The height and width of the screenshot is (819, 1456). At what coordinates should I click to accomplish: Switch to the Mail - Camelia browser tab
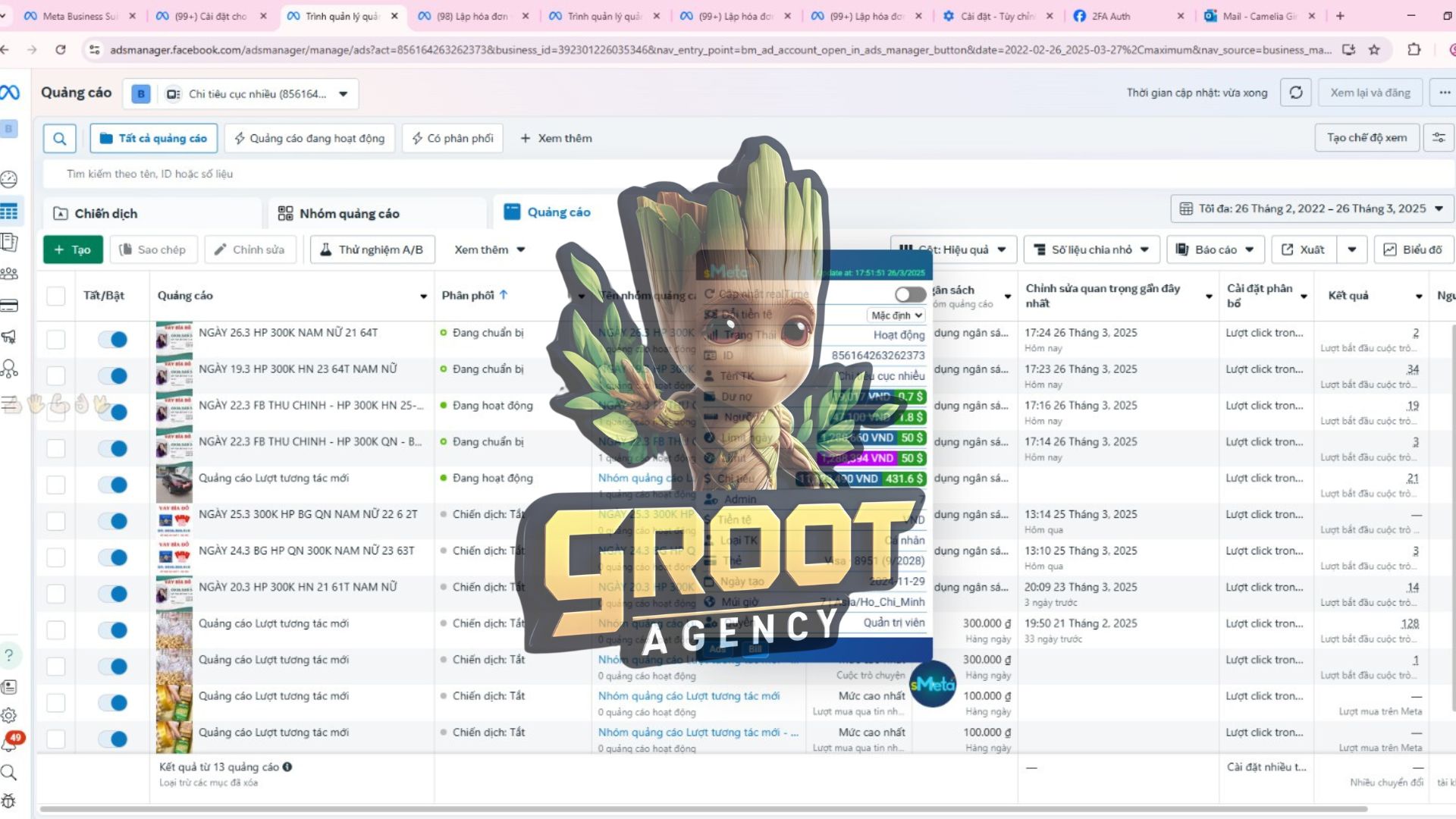[x=1260, y=16]
